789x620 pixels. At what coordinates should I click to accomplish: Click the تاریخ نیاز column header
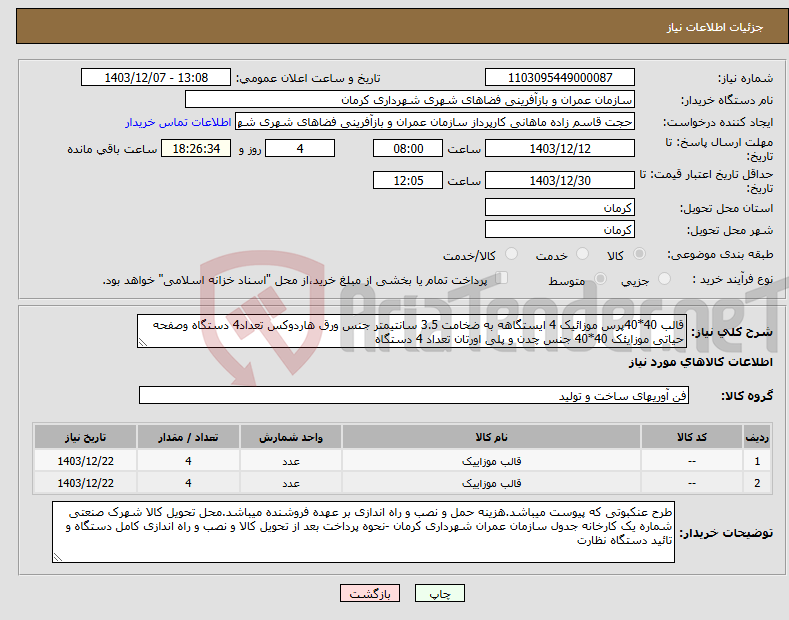point(85,437)
